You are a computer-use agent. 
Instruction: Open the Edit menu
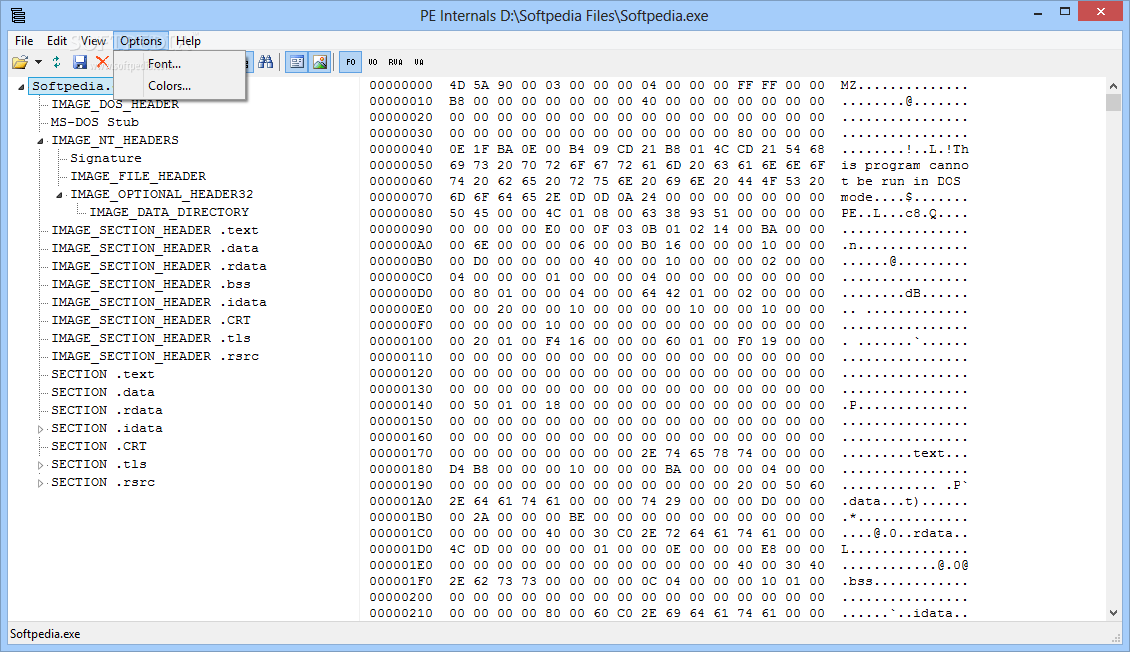coord(57,41)
